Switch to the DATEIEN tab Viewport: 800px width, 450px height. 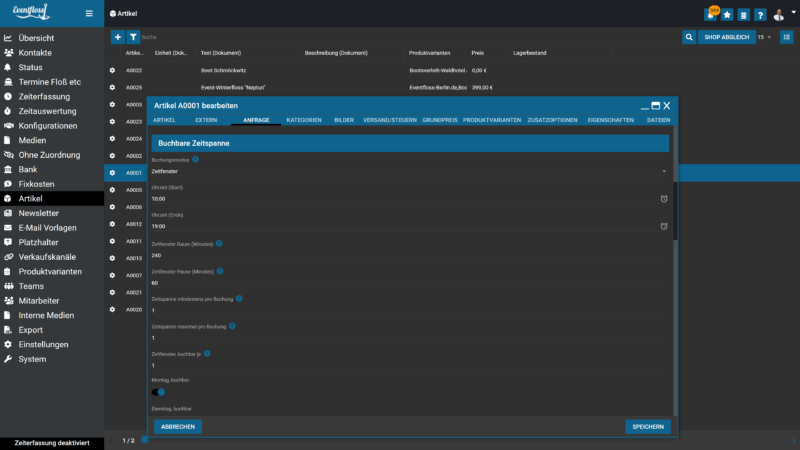tap(659, 120)
